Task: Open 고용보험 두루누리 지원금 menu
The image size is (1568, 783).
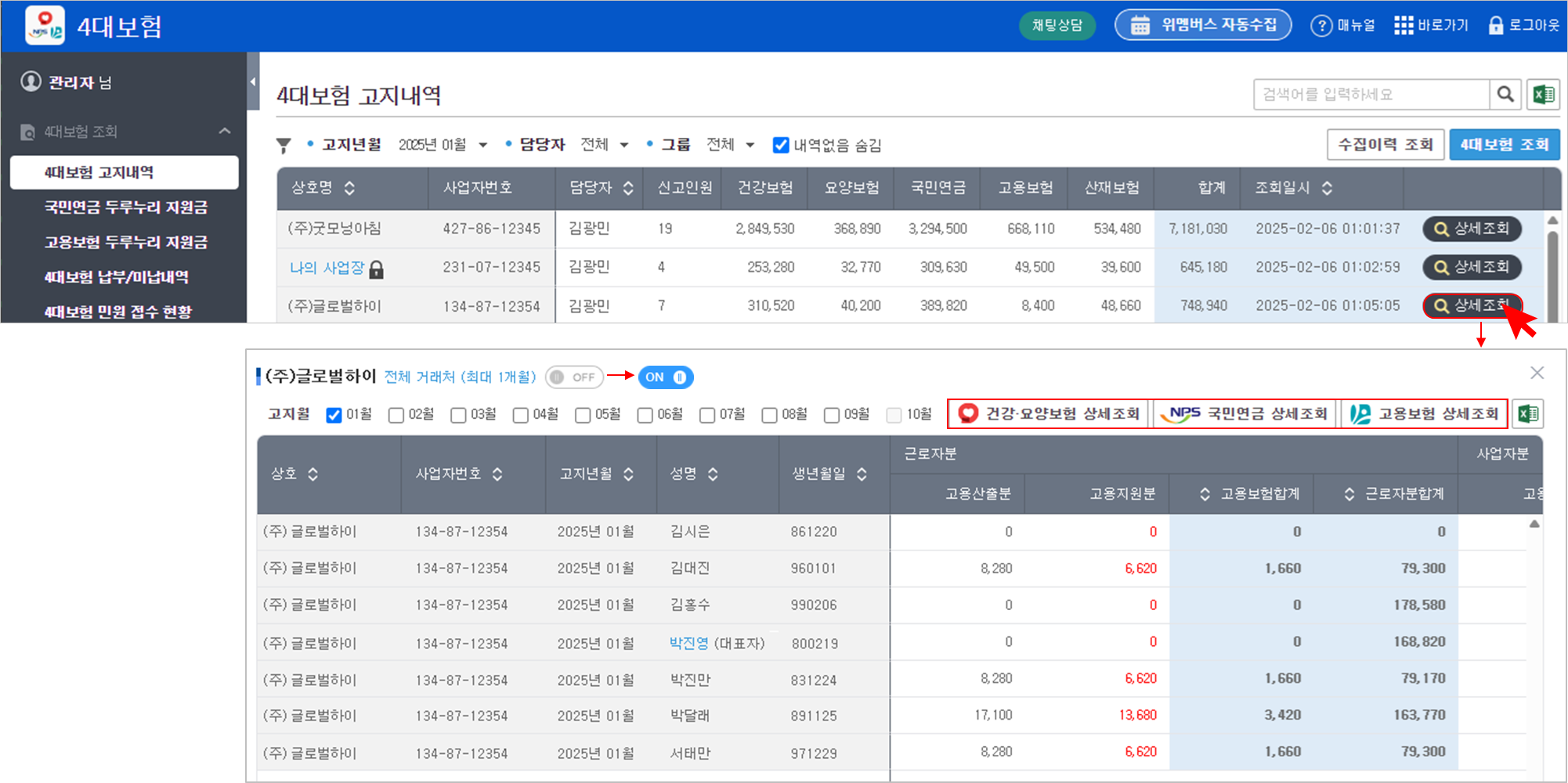Action: coord(126,242)
